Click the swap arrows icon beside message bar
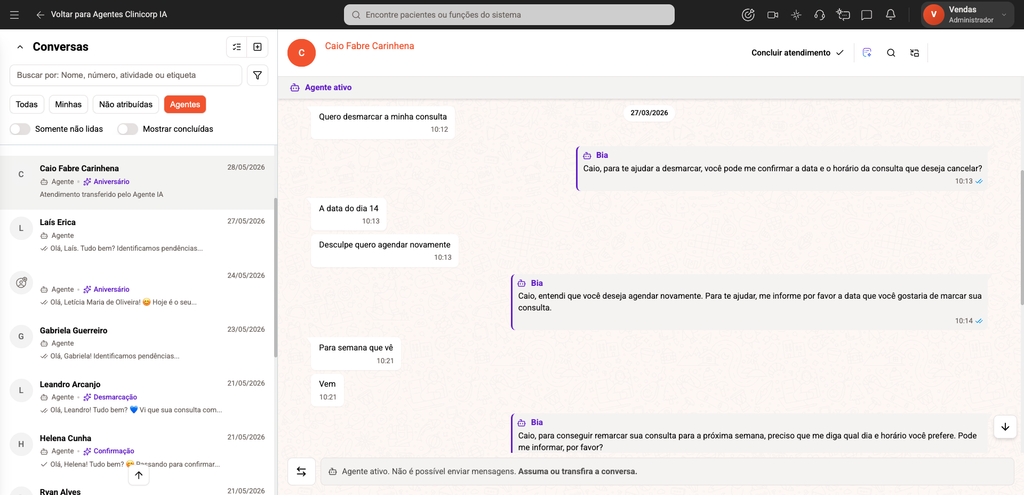This screenshot has height=495, width=1024. 301,471
